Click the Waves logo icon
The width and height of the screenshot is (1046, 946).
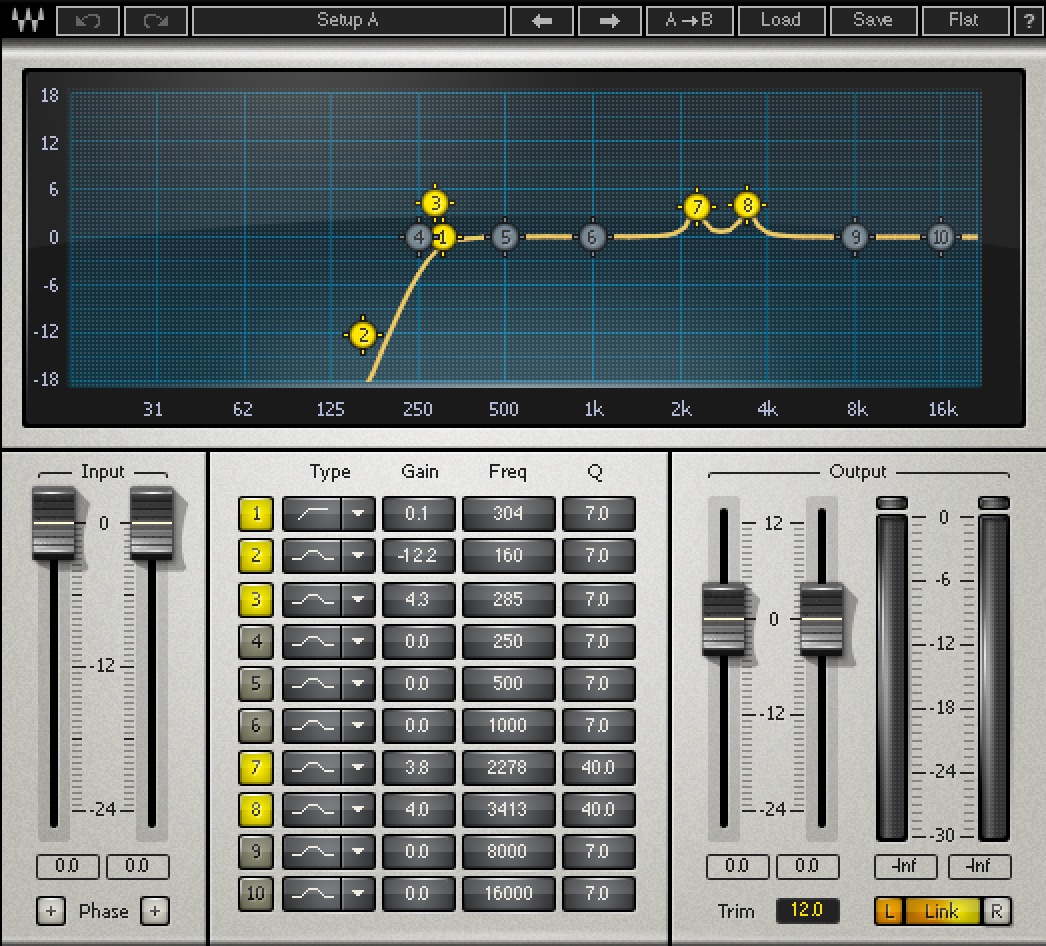[x=28, y=20]
